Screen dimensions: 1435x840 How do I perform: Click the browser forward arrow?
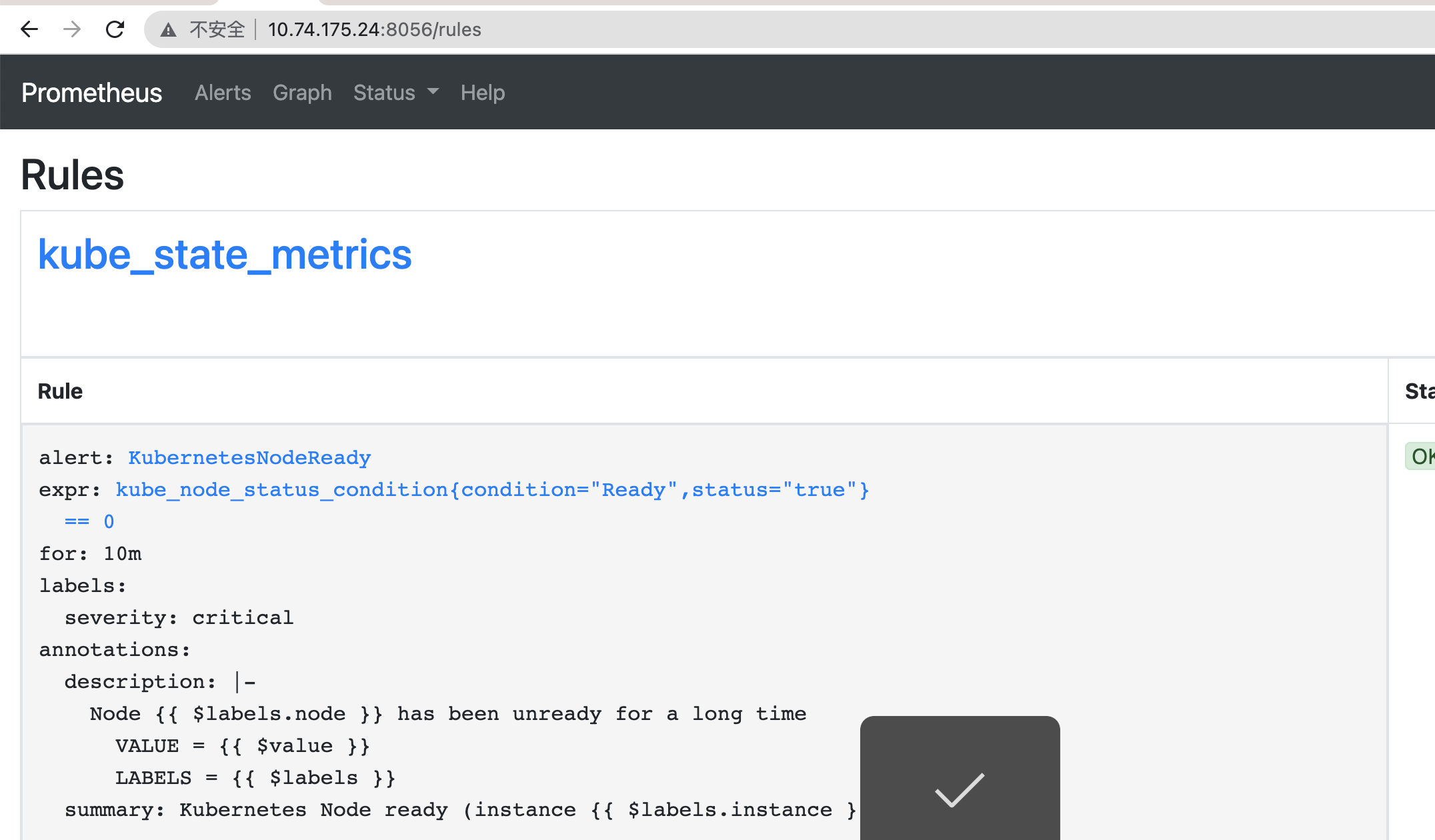coord(72,29)
